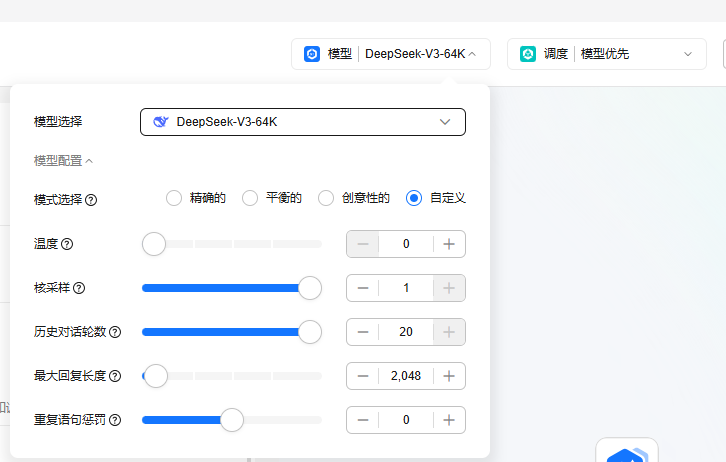Image resolution: width=726 pixels, height=462 pixels.
Task: Click the DeepSeek whale logo in model select
Action: point(161,122)
